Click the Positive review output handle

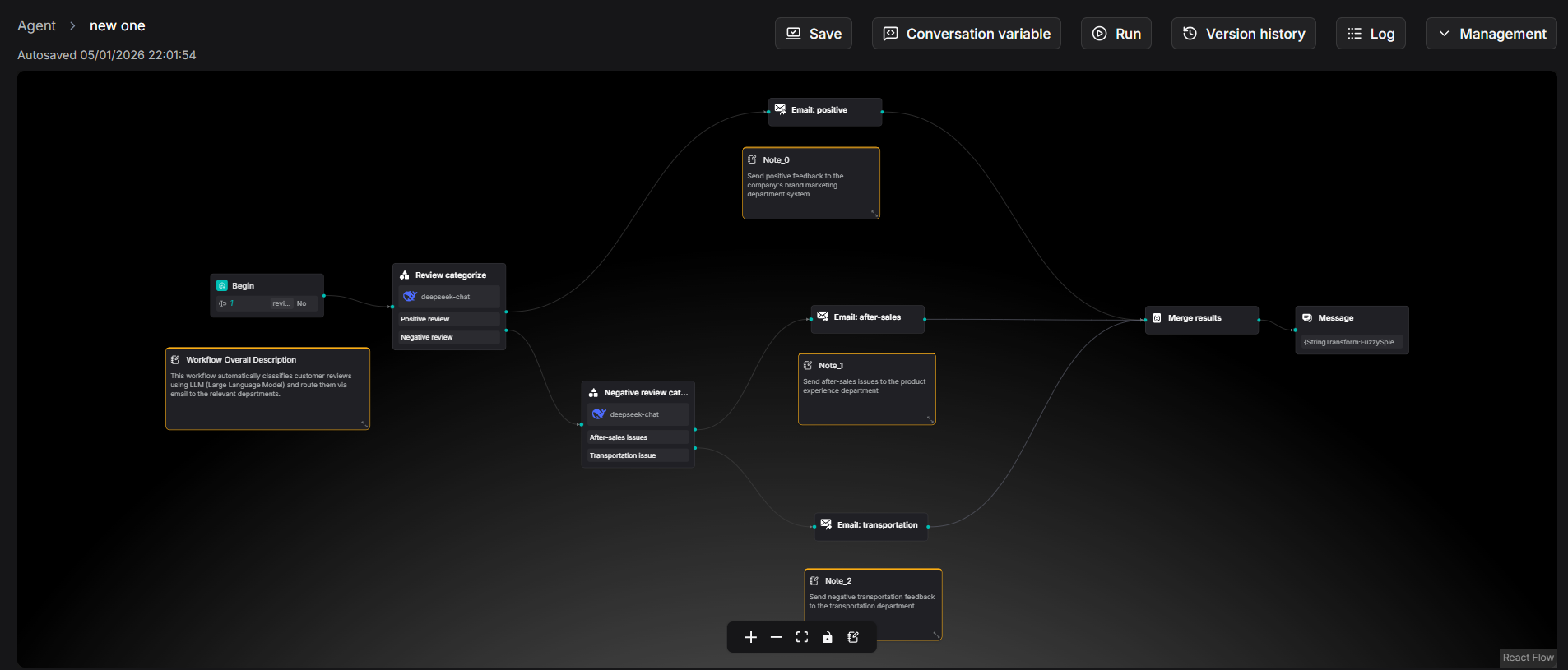pyautogui.click(x=506, y=312)
